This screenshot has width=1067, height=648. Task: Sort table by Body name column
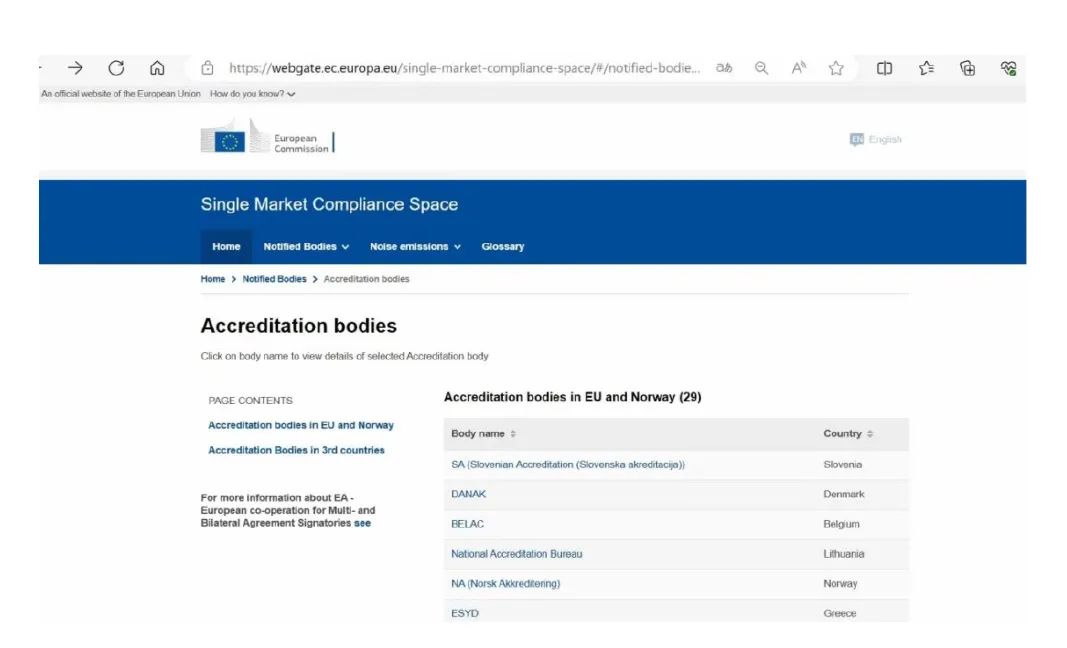click(x=484, y=434)
